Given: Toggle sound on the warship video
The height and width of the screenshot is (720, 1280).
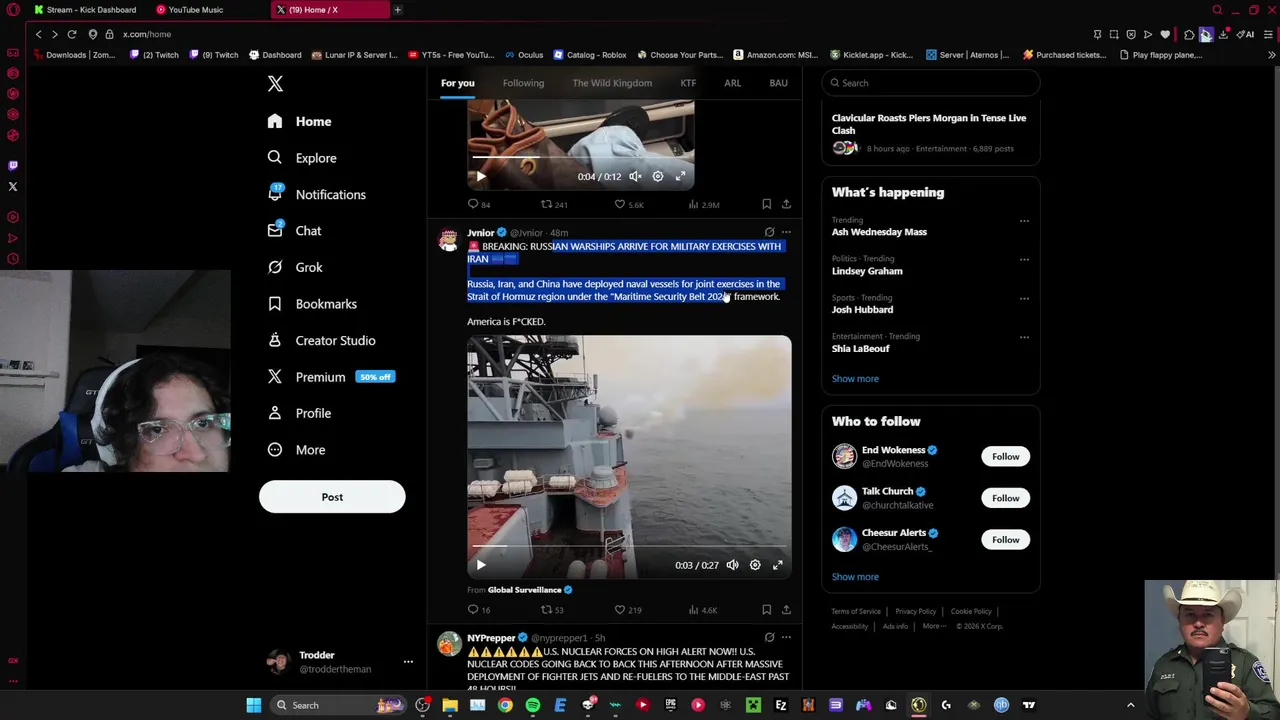Looking at the screenshot, I should coord(733,565).
